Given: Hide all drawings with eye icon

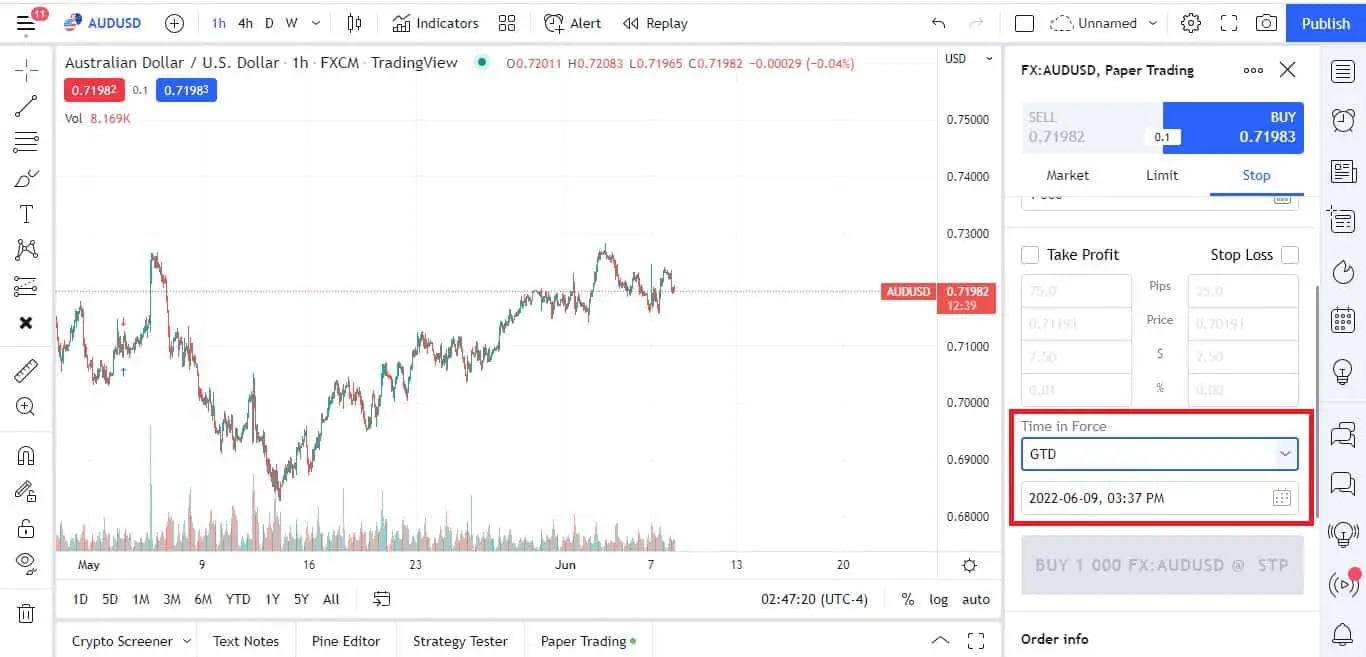Looking at the screenshot, I should point(26,561).
